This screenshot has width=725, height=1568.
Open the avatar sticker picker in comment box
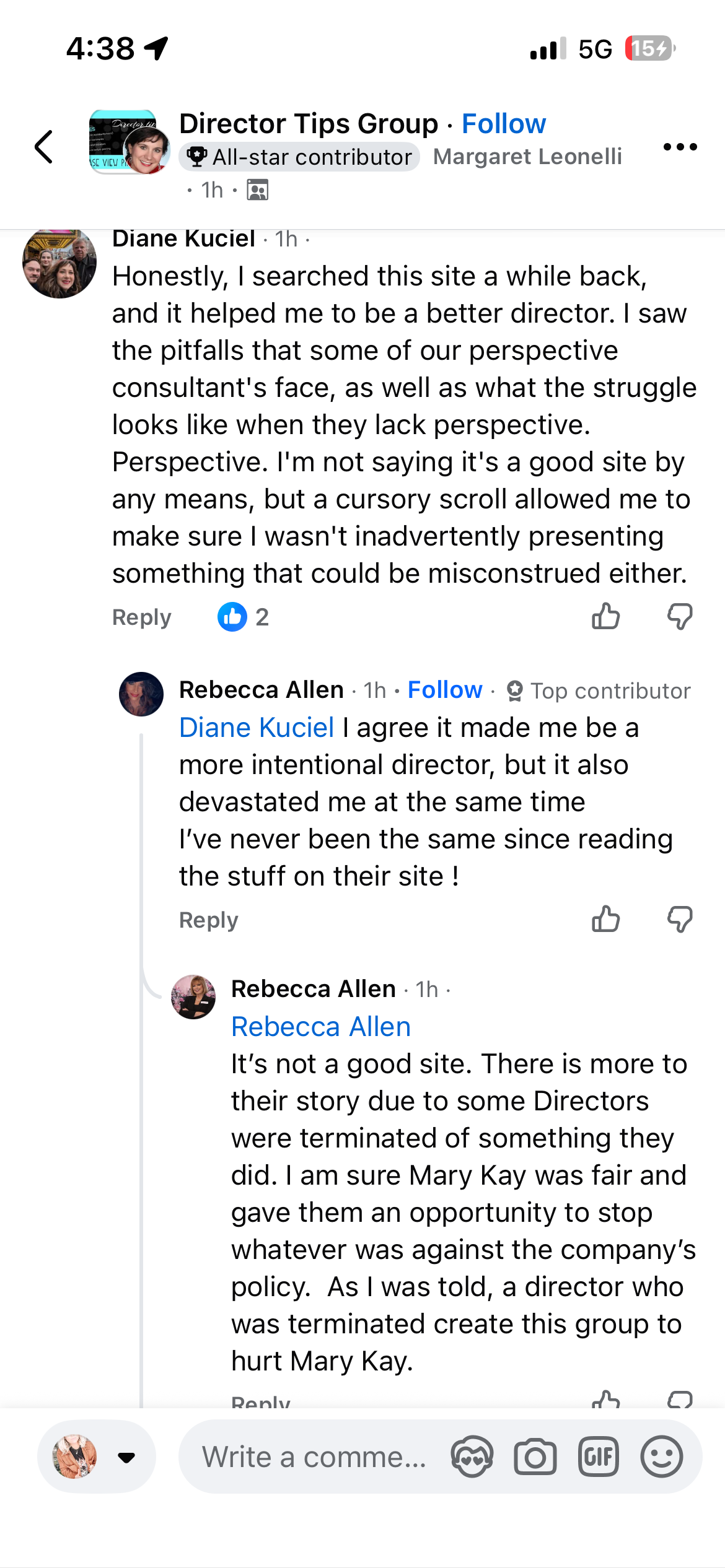coord(472,1457)
